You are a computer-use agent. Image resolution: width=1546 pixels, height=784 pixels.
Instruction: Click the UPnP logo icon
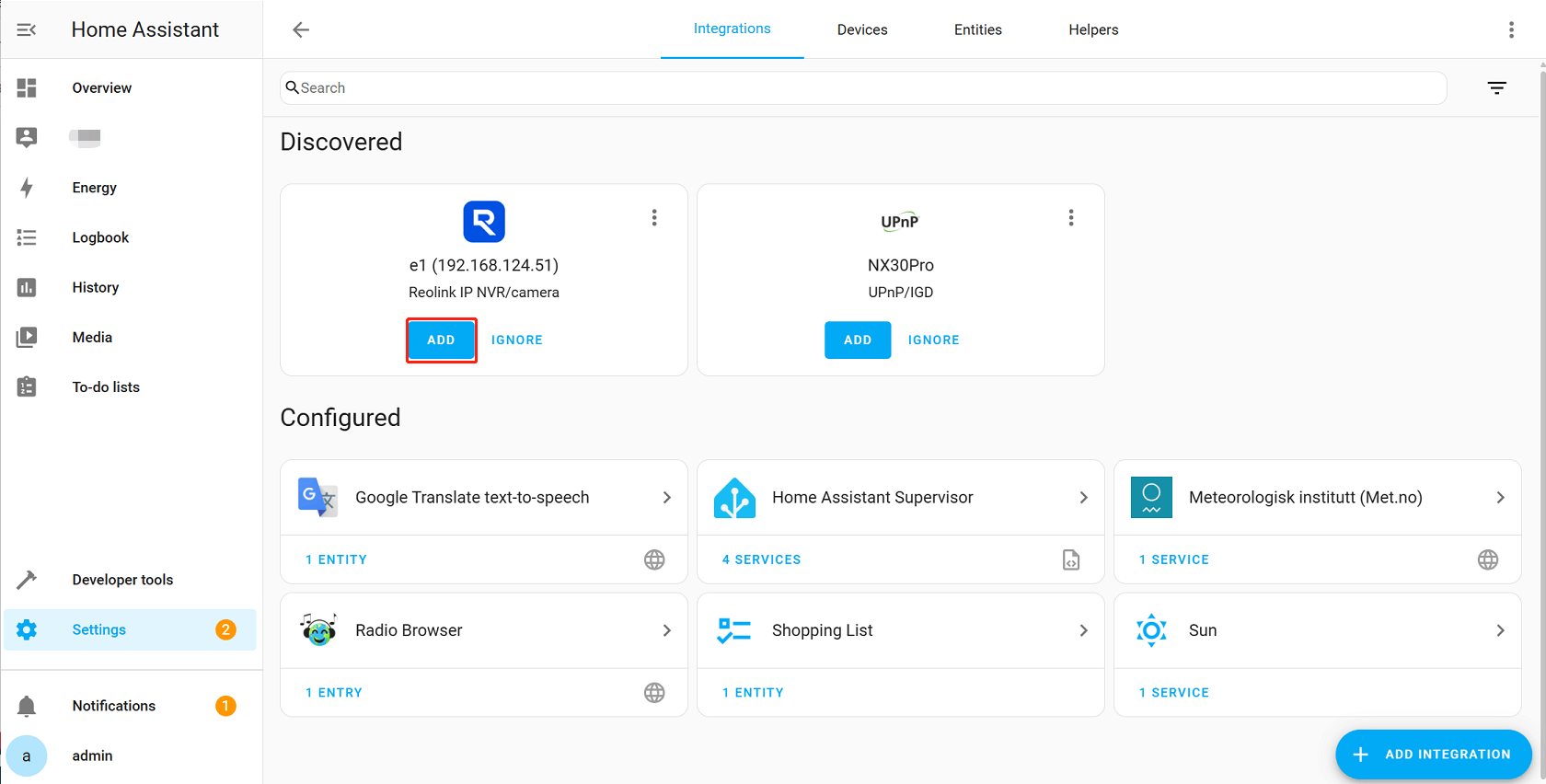900,222
